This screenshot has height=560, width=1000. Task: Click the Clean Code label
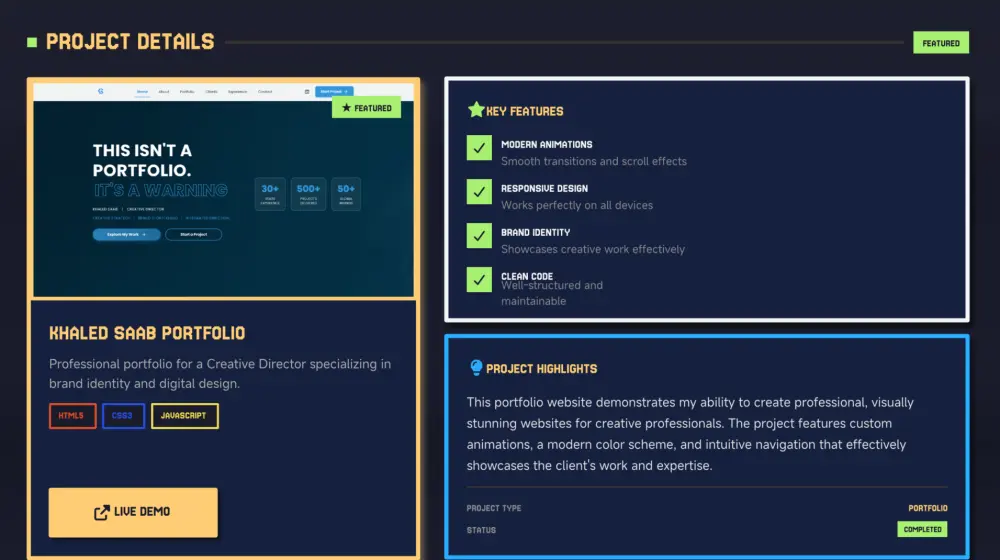point(527,276)
